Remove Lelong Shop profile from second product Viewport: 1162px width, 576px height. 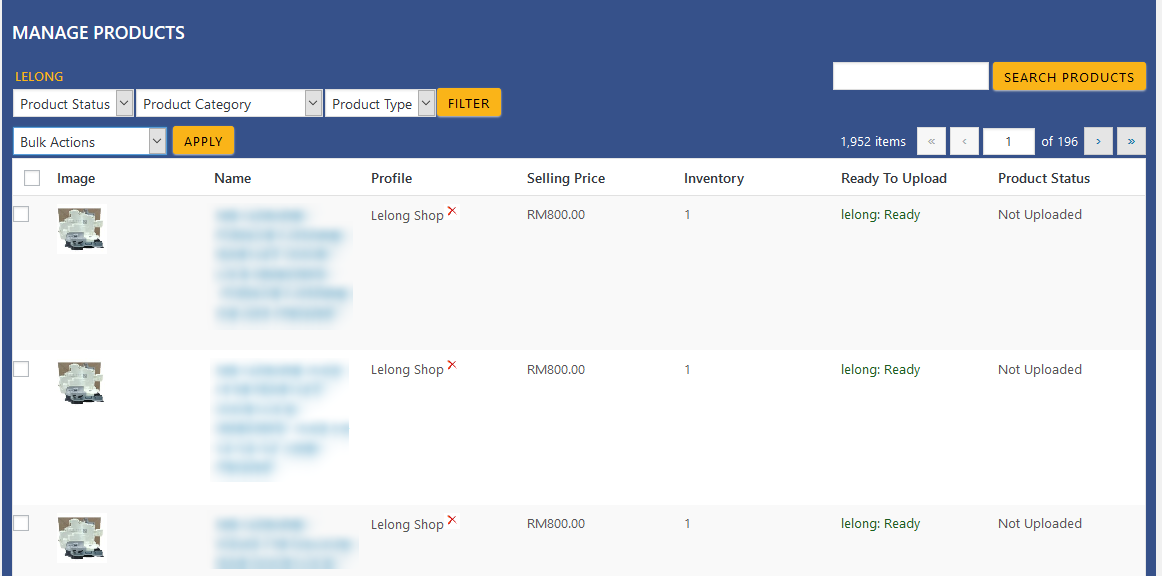click(452, 365)
